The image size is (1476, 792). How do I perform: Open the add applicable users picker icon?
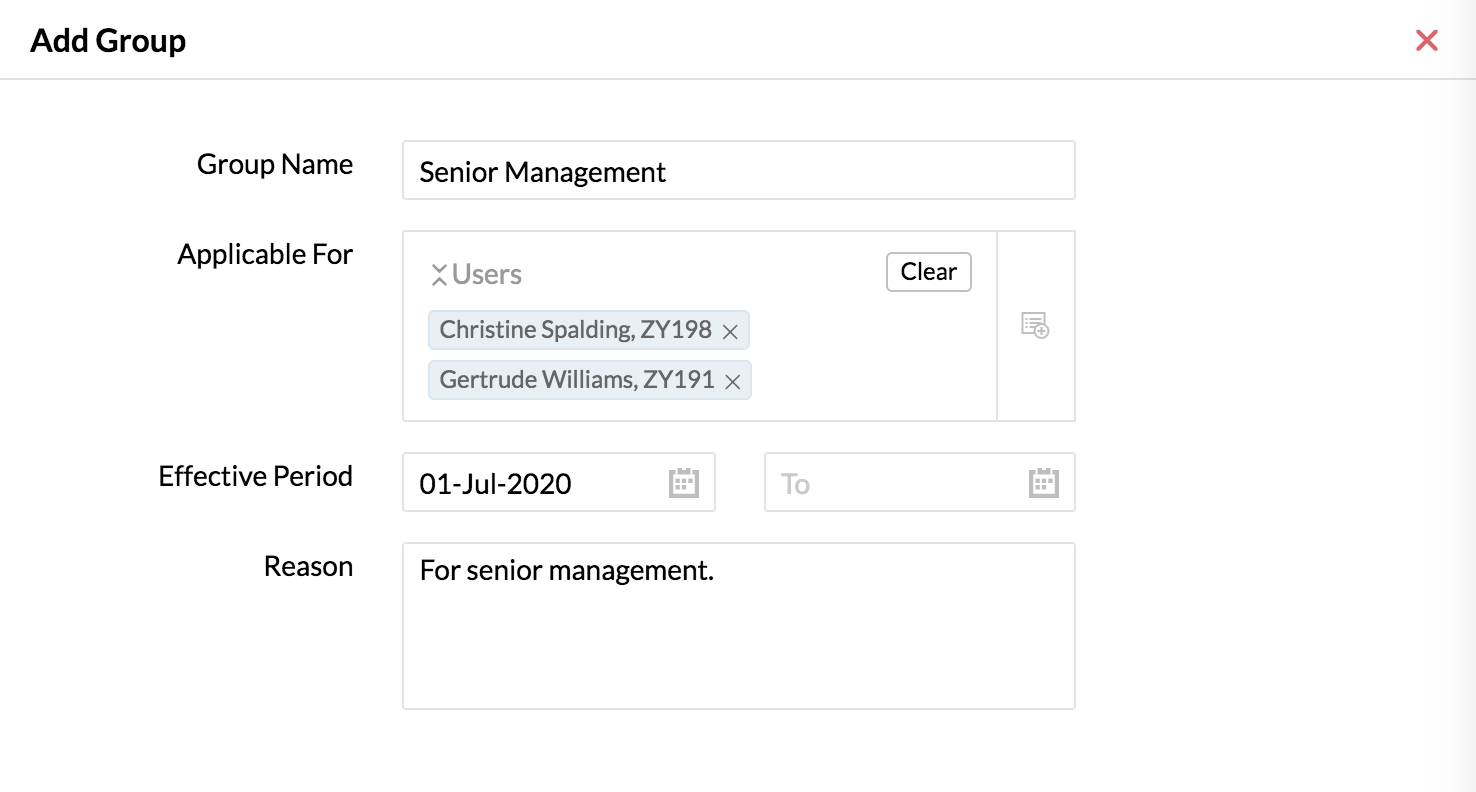[x=1035, y=325]
